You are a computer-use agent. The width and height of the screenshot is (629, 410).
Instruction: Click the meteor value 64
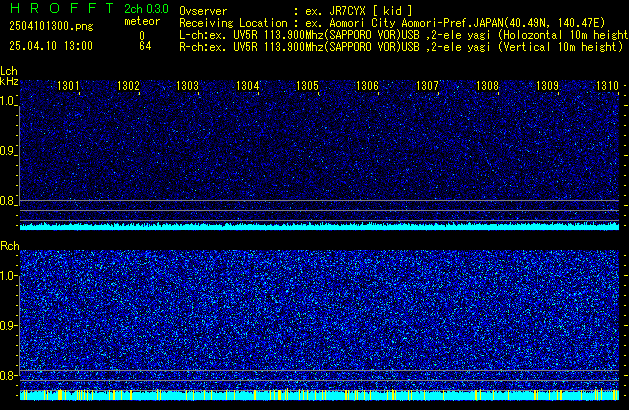pyautogui.click(x=145, y=46)
